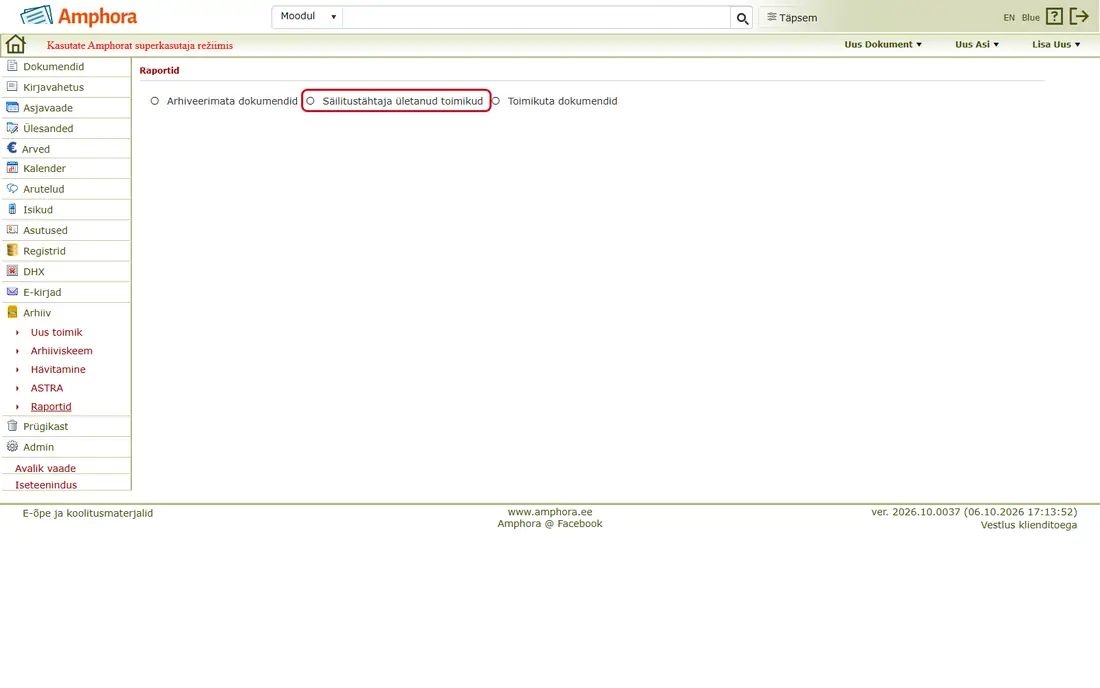Click the DHX sidebar icon
The width and height of the screenshot is (1100, 688).
(x=12, y=271)
